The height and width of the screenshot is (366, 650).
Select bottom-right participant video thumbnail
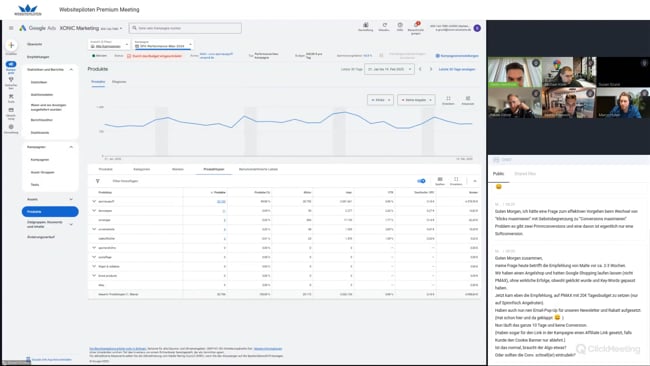point(623,103)
